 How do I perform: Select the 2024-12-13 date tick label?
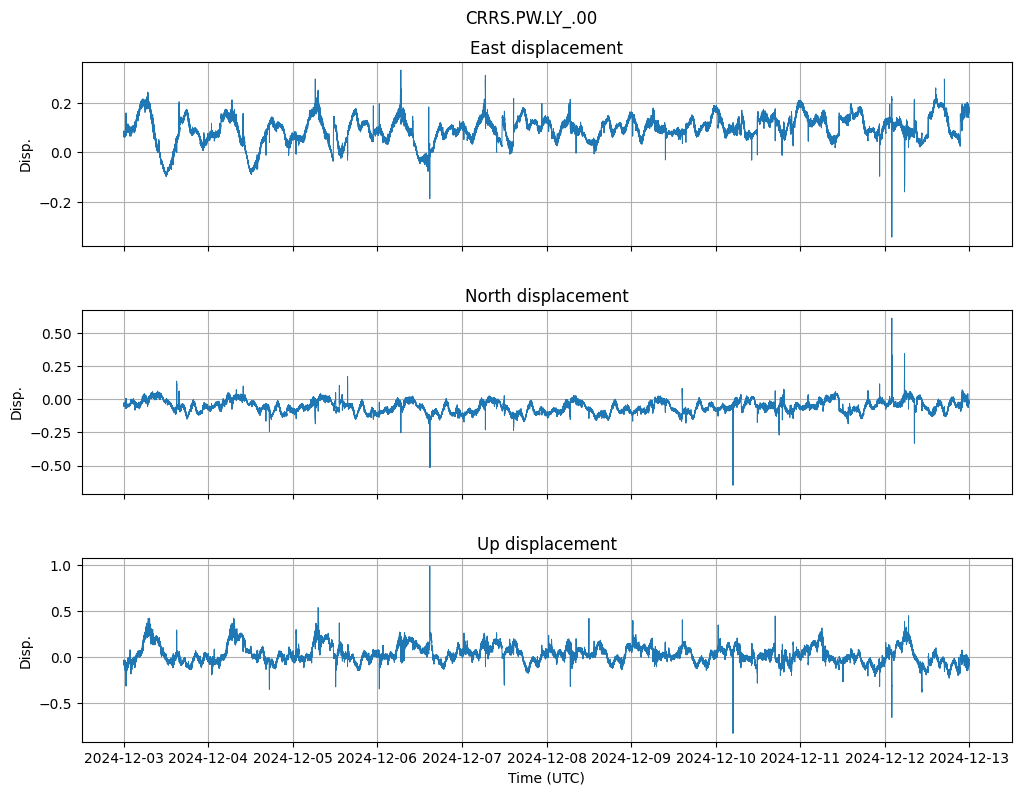(x=968, y=759)
